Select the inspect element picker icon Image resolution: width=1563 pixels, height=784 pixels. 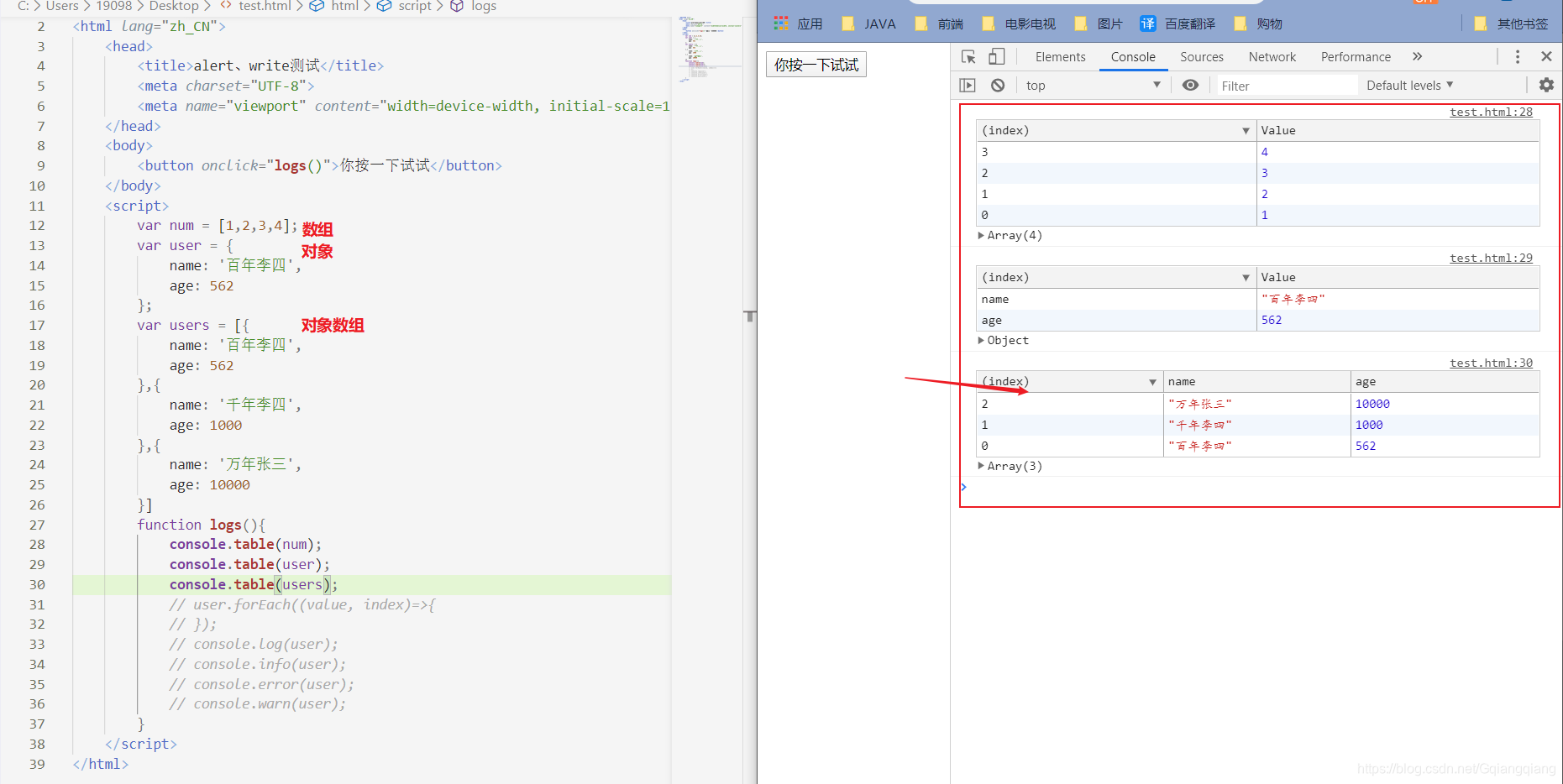pos(968,56)
